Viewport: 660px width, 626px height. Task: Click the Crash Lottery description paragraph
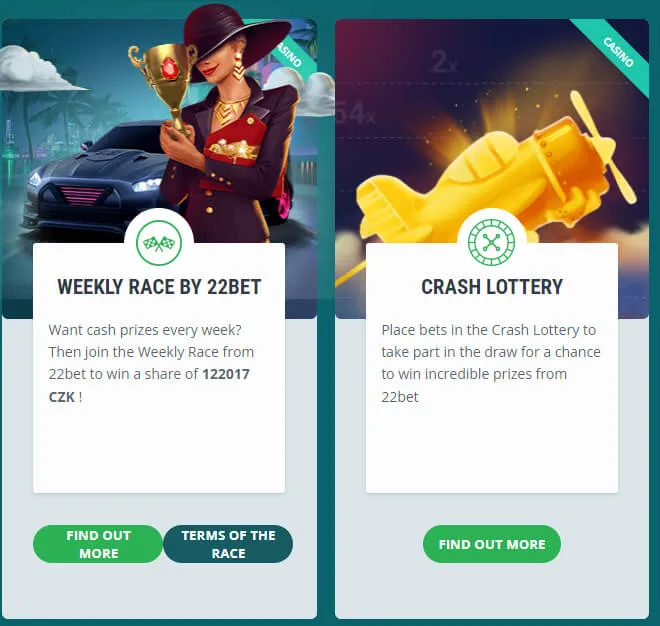point(491,363)
